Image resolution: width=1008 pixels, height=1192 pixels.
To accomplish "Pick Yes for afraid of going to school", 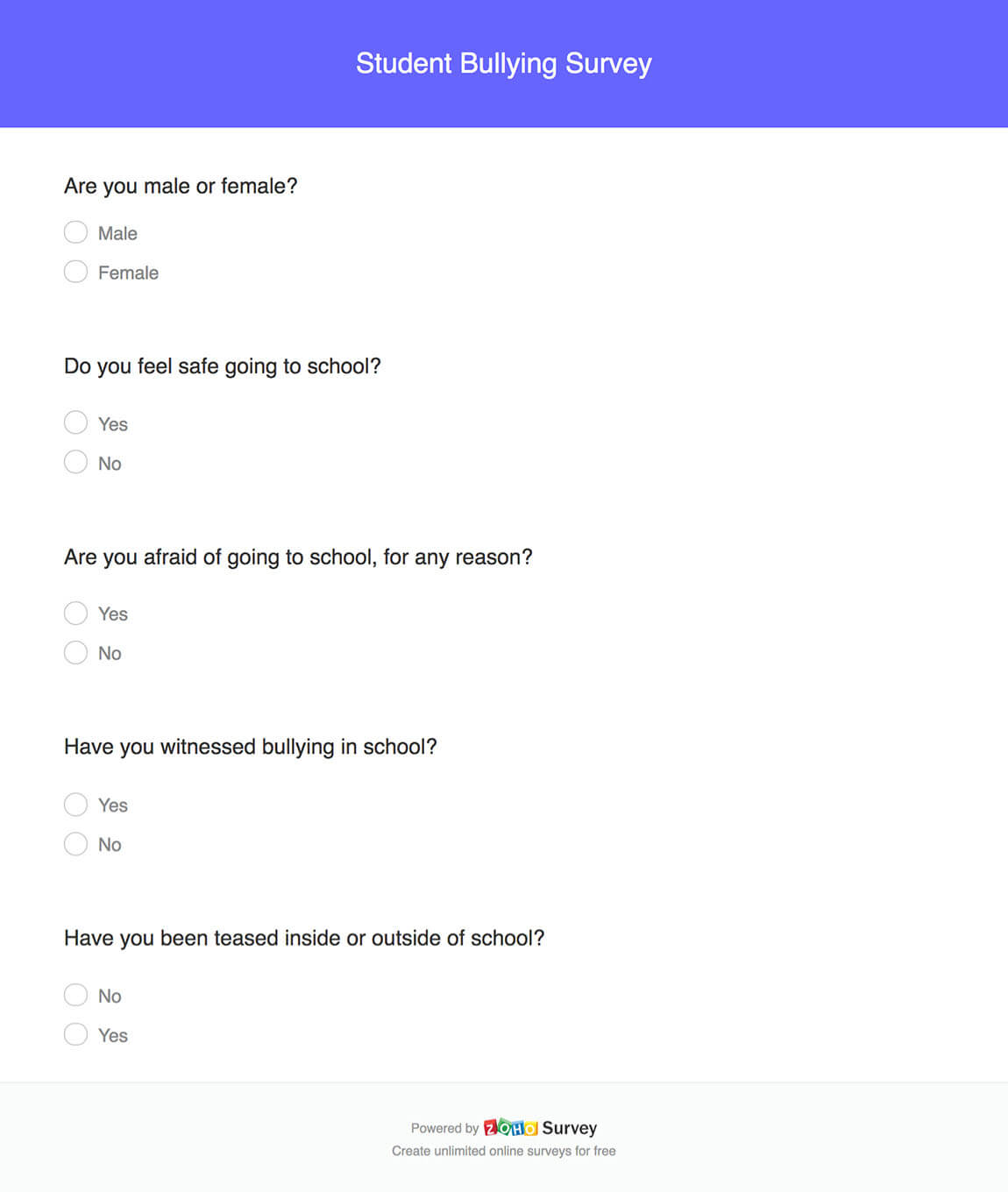I will click(76, 613).
